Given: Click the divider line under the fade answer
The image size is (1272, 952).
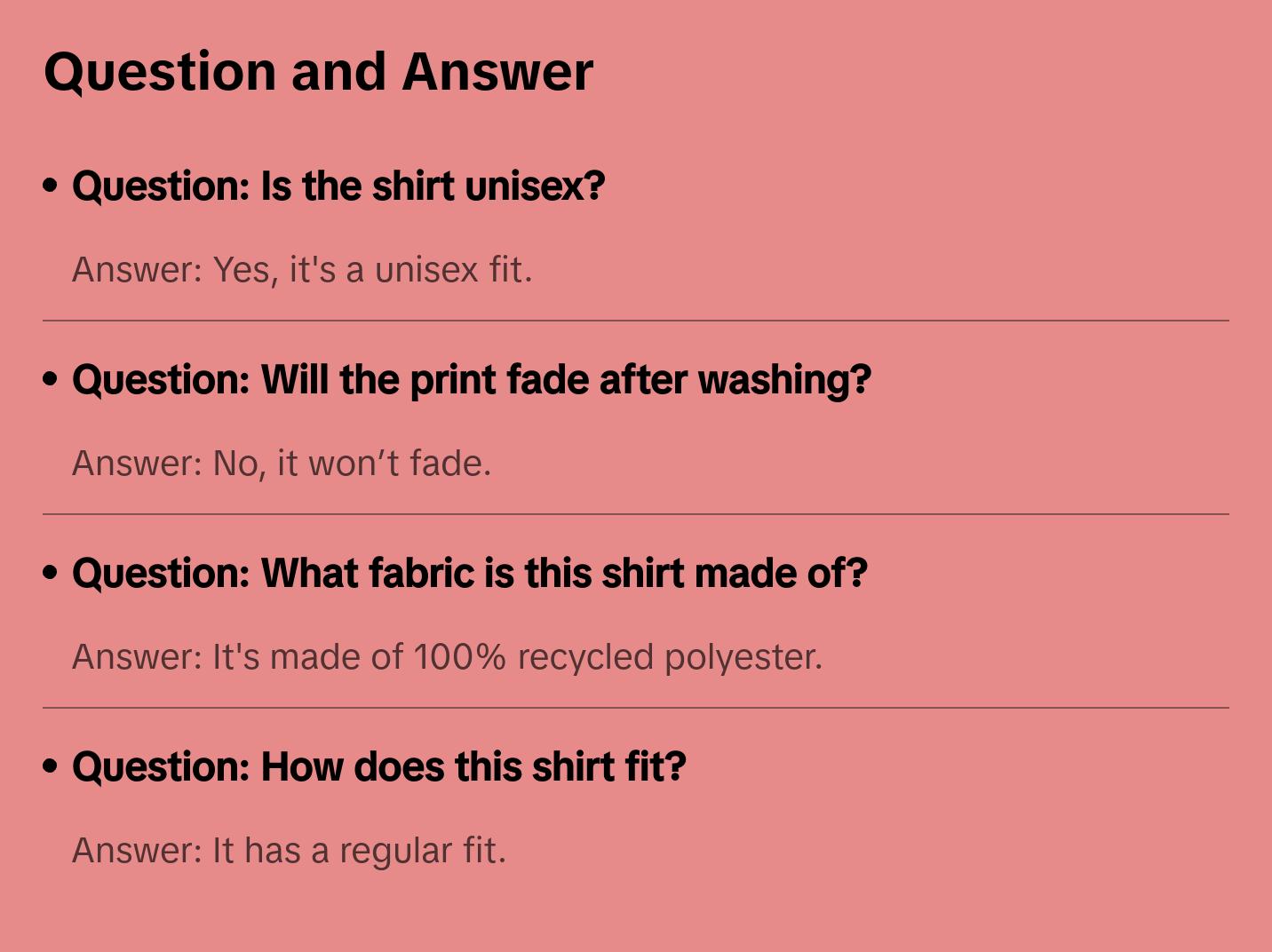Looking at the screenshot, I should click(636, 514).
